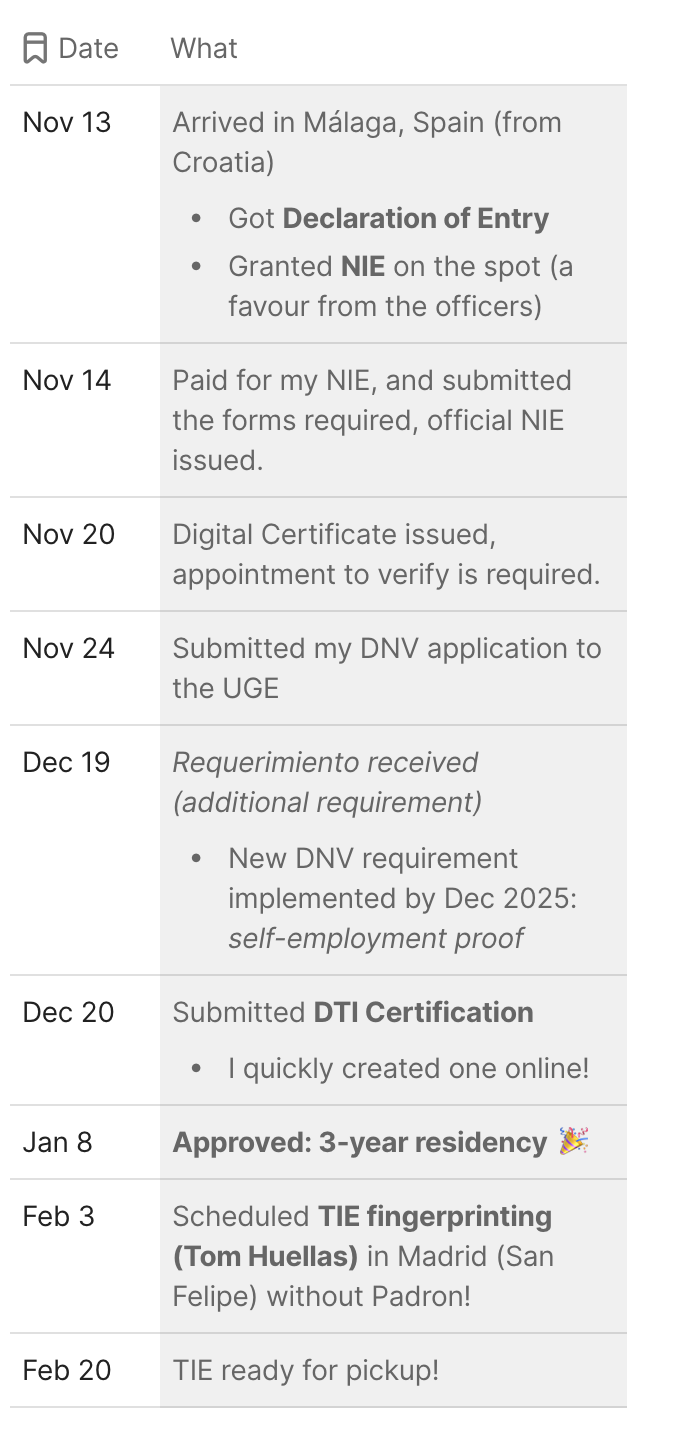Click the Nov 14 date cell

67,380
